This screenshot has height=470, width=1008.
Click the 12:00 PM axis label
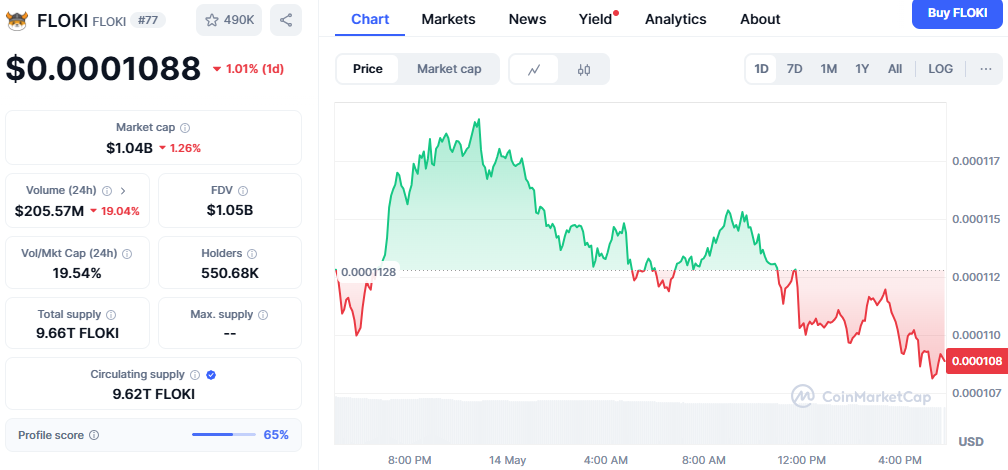click(x=801, y=460)
